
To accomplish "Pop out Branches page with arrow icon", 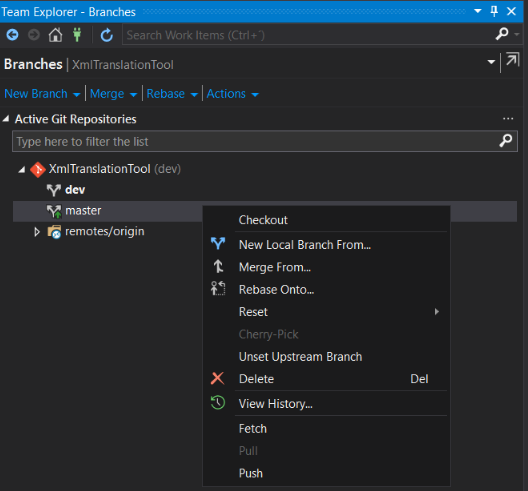I will [x=513, y=60].
